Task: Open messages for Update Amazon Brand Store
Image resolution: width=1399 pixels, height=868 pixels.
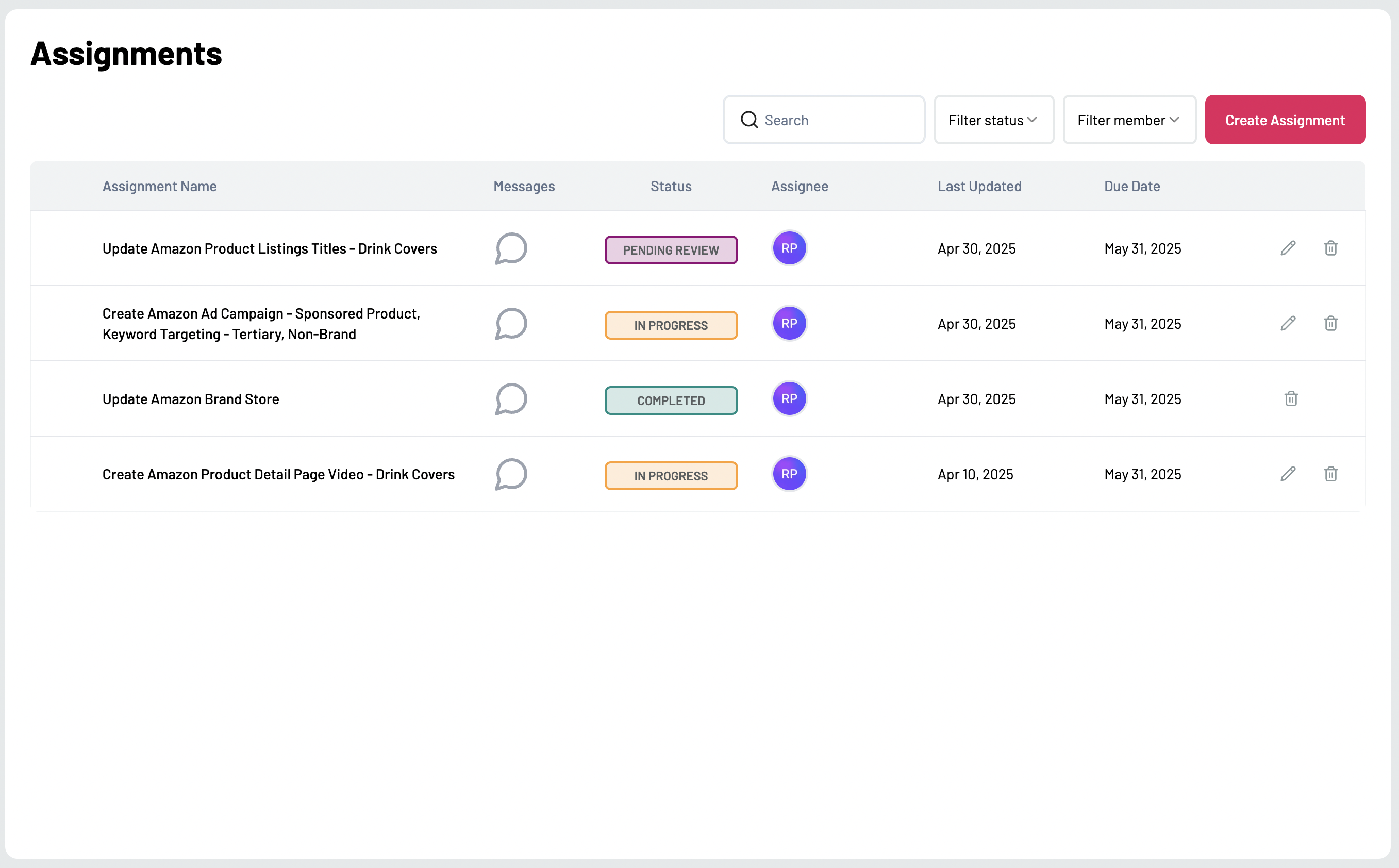Action: 510,398
